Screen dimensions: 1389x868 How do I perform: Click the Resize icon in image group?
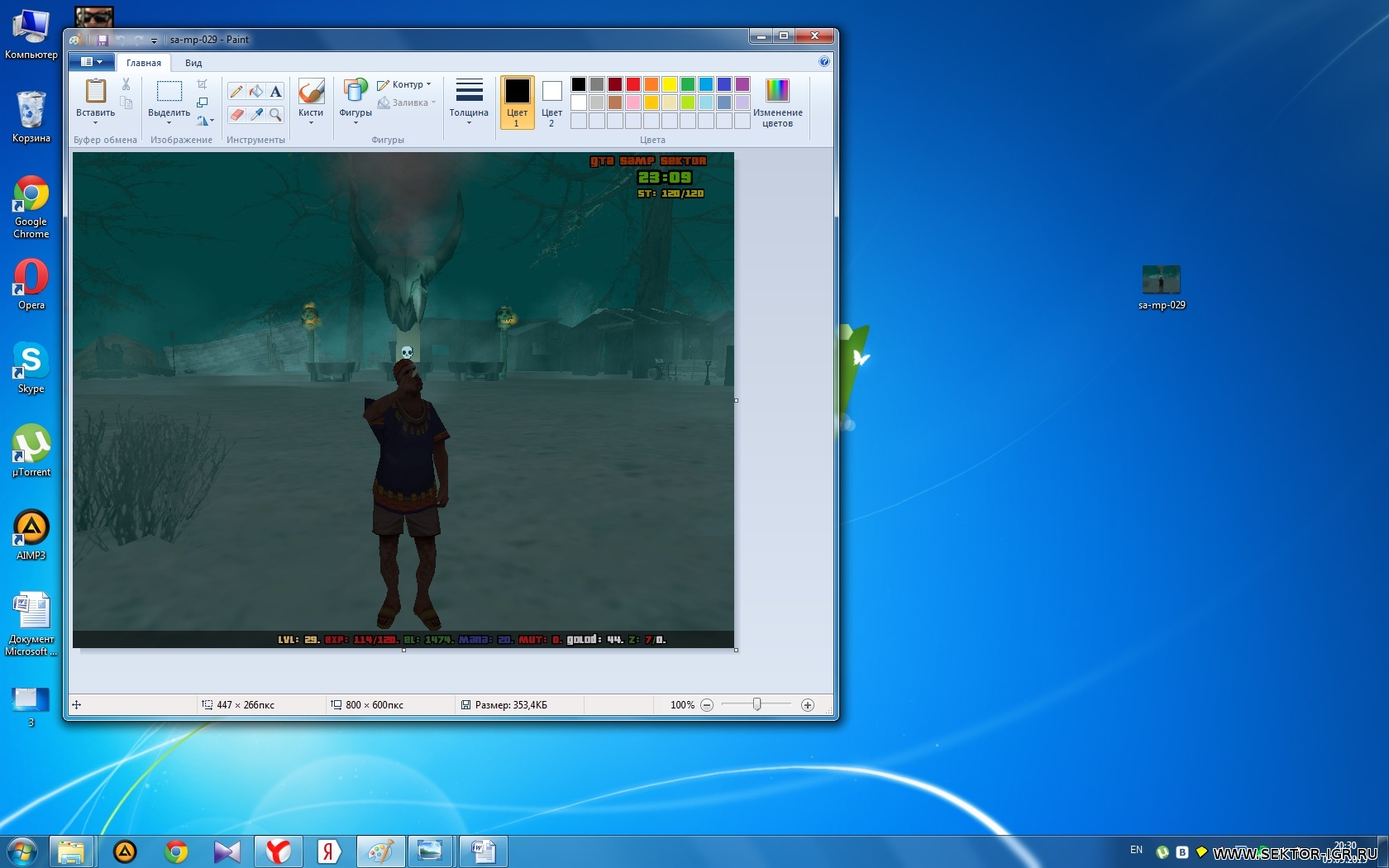[x=202, y=103]
